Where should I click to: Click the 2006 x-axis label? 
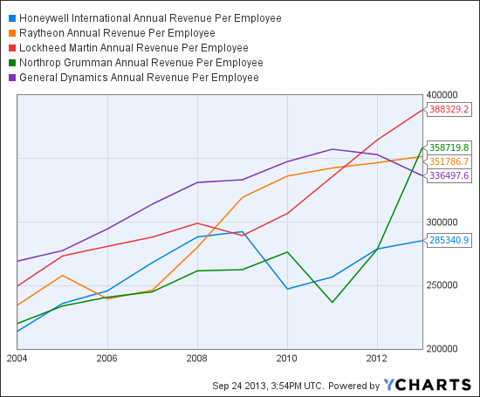click(x=107, y=358)
